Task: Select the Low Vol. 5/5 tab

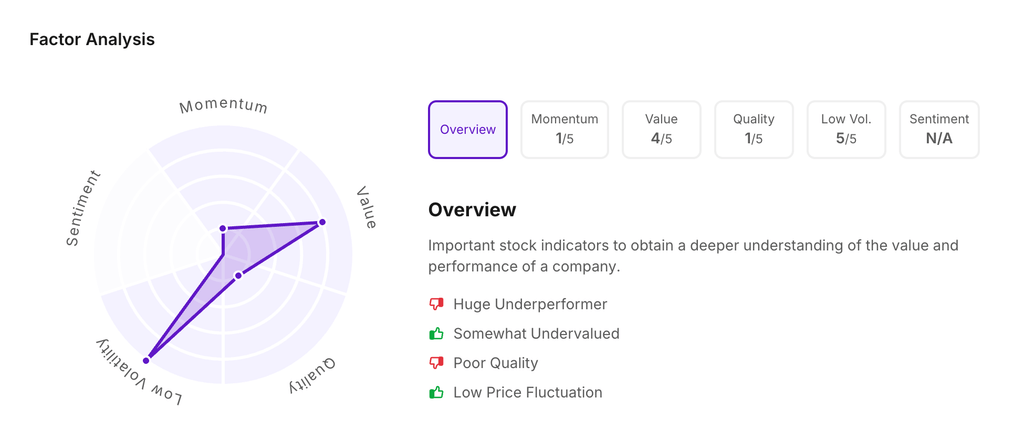Action: click(x=846, y=129)
